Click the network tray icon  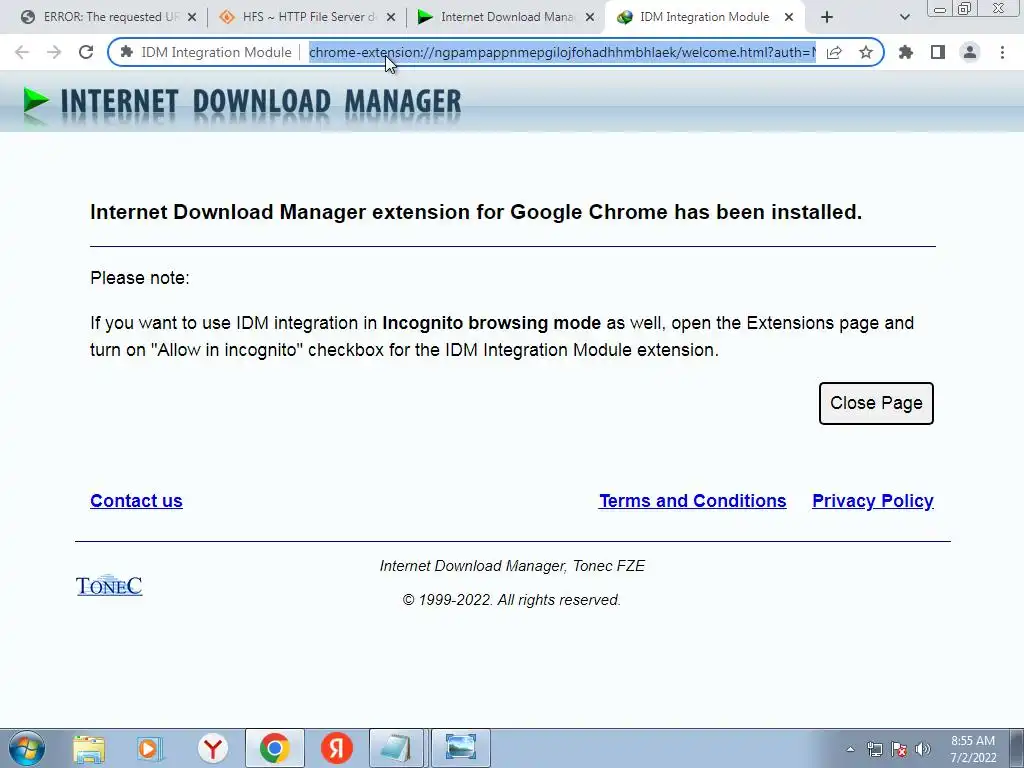tap(874, 749)
